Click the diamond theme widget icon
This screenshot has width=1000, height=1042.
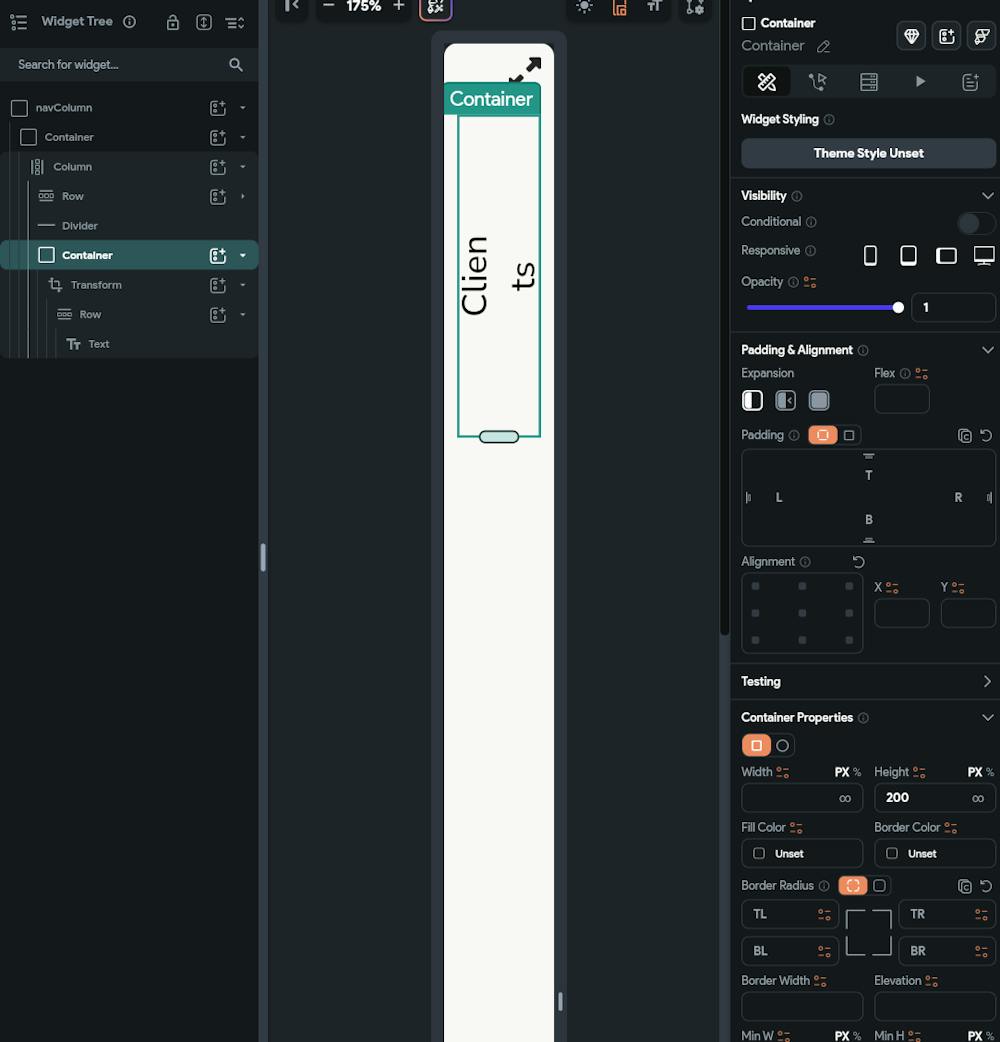912,36
